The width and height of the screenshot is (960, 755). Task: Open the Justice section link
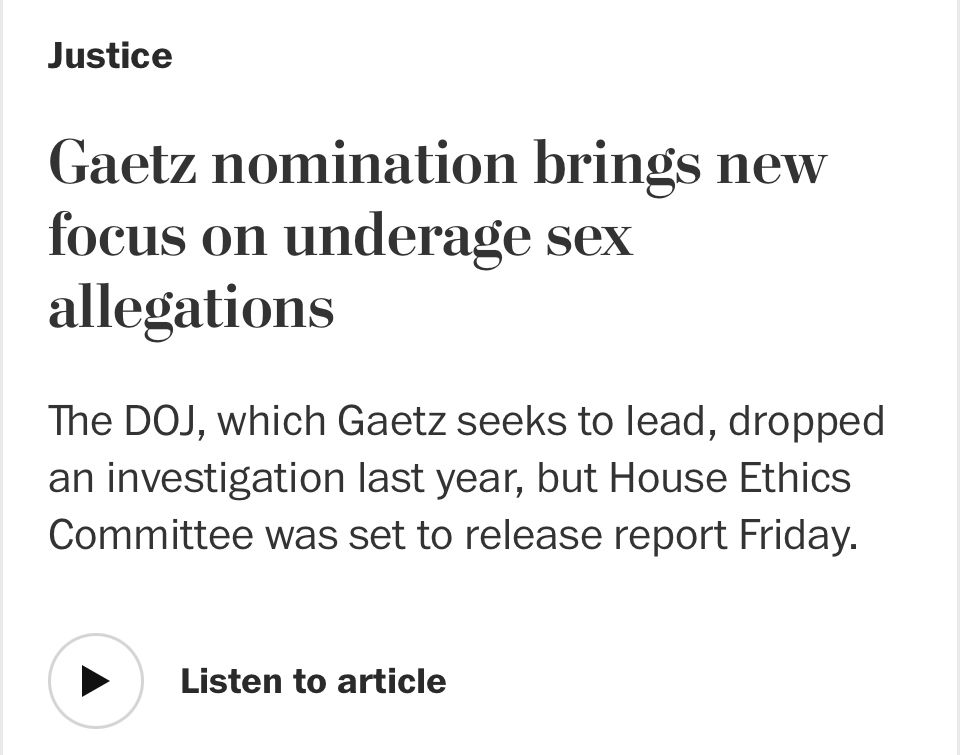(110, 56)
